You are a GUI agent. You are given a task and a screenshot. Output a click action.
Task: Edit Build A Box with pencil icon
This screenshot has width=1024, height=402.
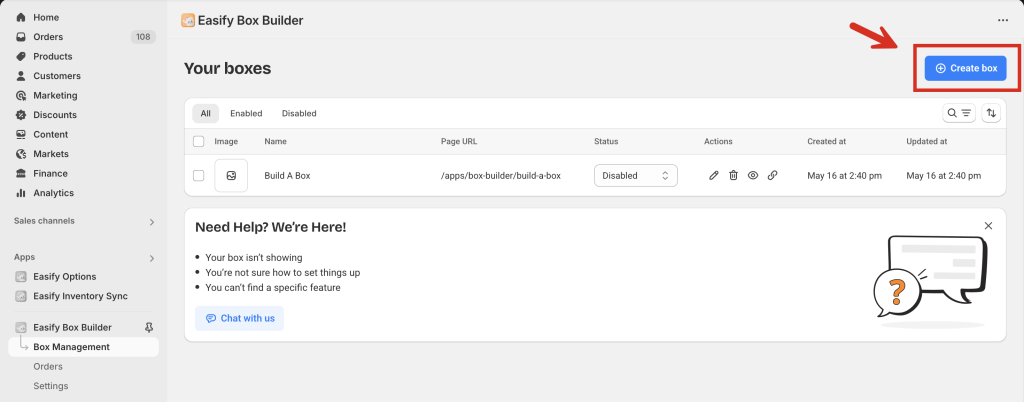(714, 176)
